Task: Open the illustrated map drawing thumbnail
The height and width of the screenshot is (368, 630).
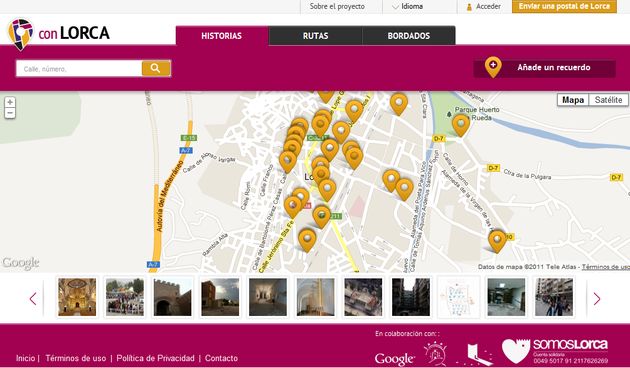Action: click(x=458, y=297)
